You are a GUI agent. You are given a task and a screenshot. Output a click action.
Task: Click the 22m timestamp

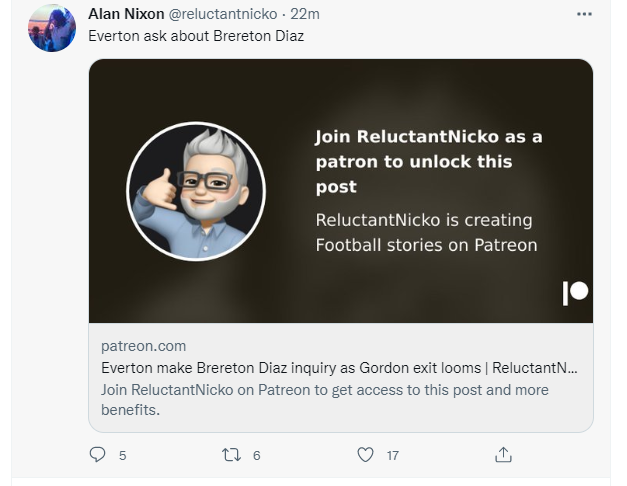305,14
